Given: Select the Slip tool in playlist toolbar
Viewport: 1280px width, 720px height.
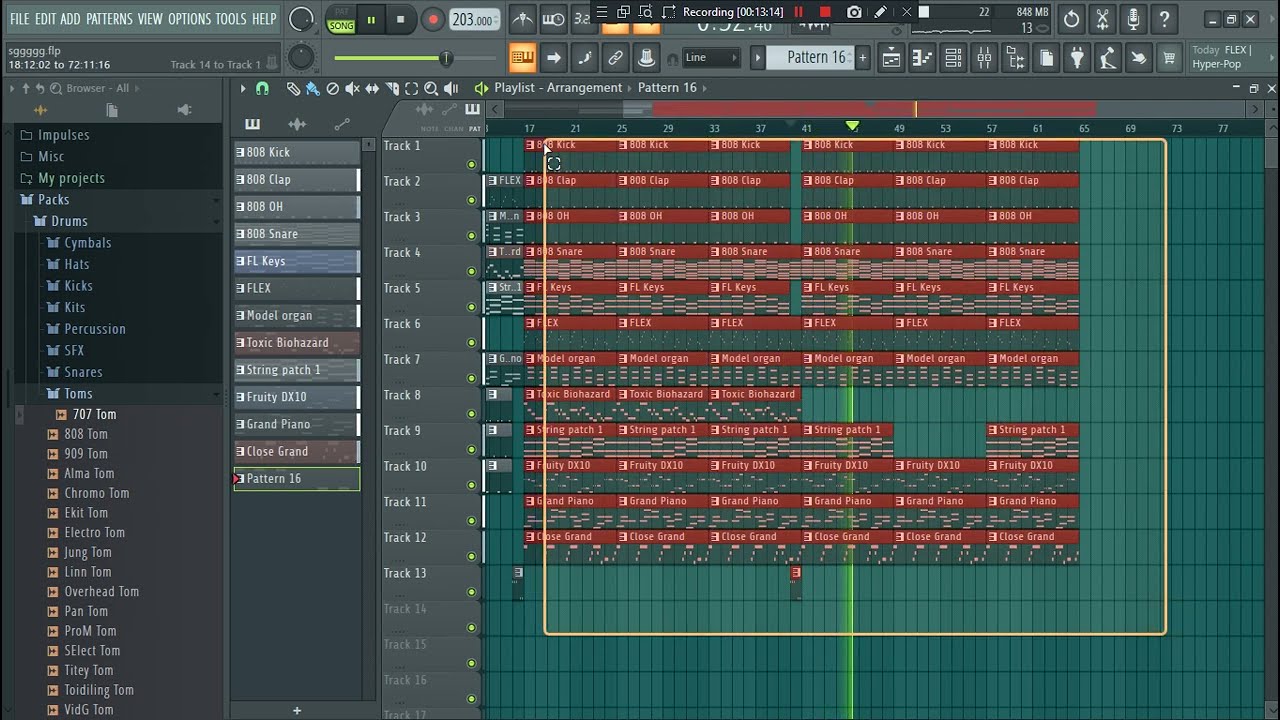Looking at the screenshot, I should pyautogui.click(x=372, y=88).
